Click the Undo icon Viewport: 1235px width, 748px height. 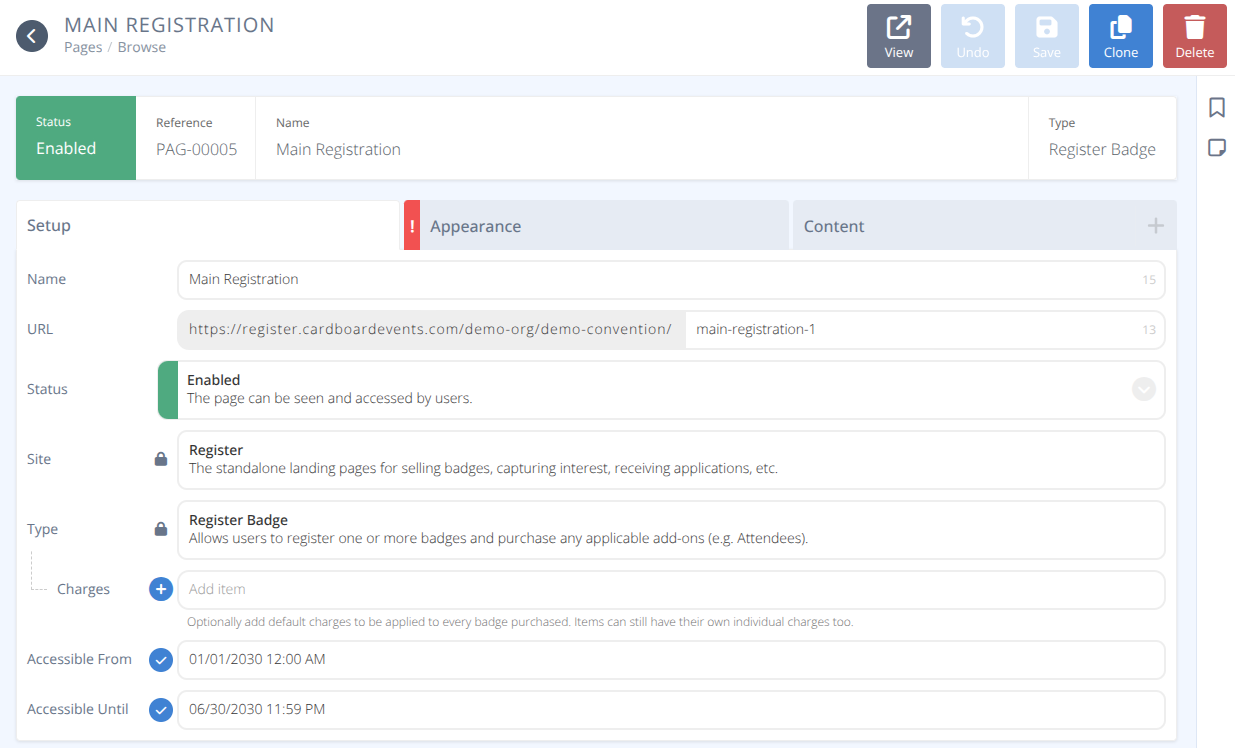click(972, 35)
